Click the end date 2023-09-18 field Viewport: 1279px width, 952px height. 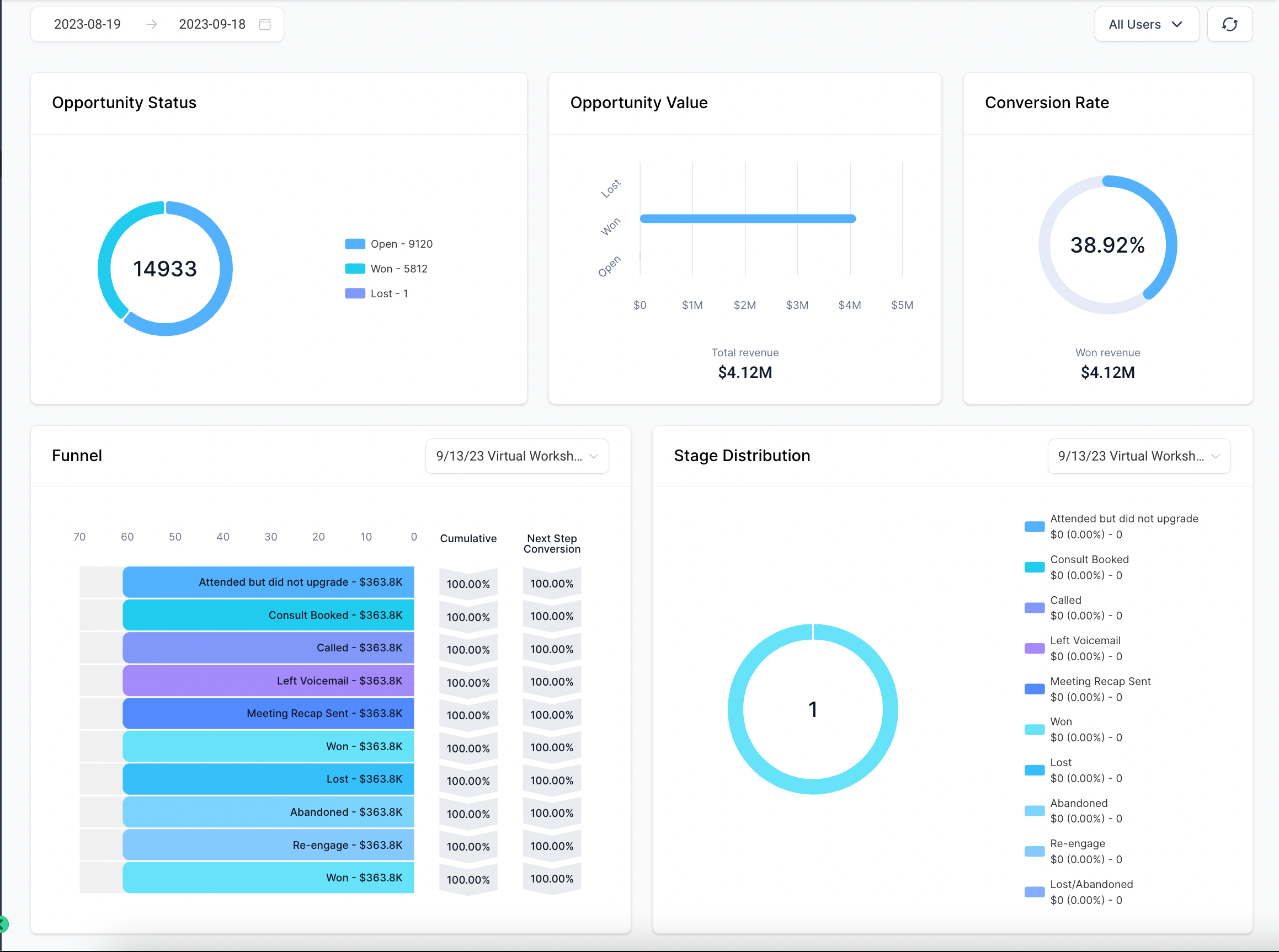click(x=212, y=24)
